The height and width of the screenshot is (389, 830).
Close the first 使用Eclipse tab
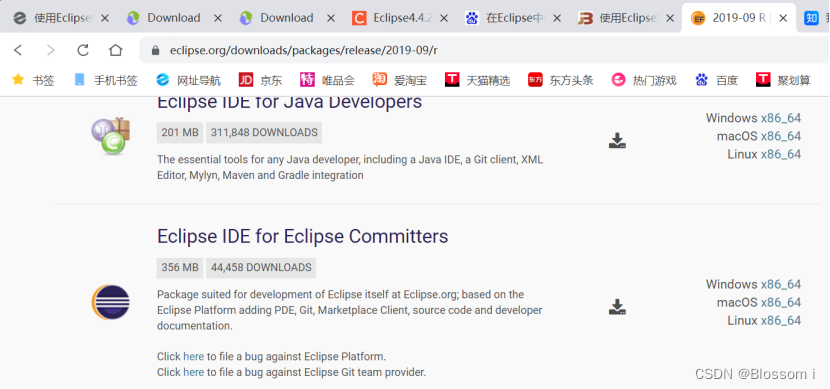click(105, 18)
